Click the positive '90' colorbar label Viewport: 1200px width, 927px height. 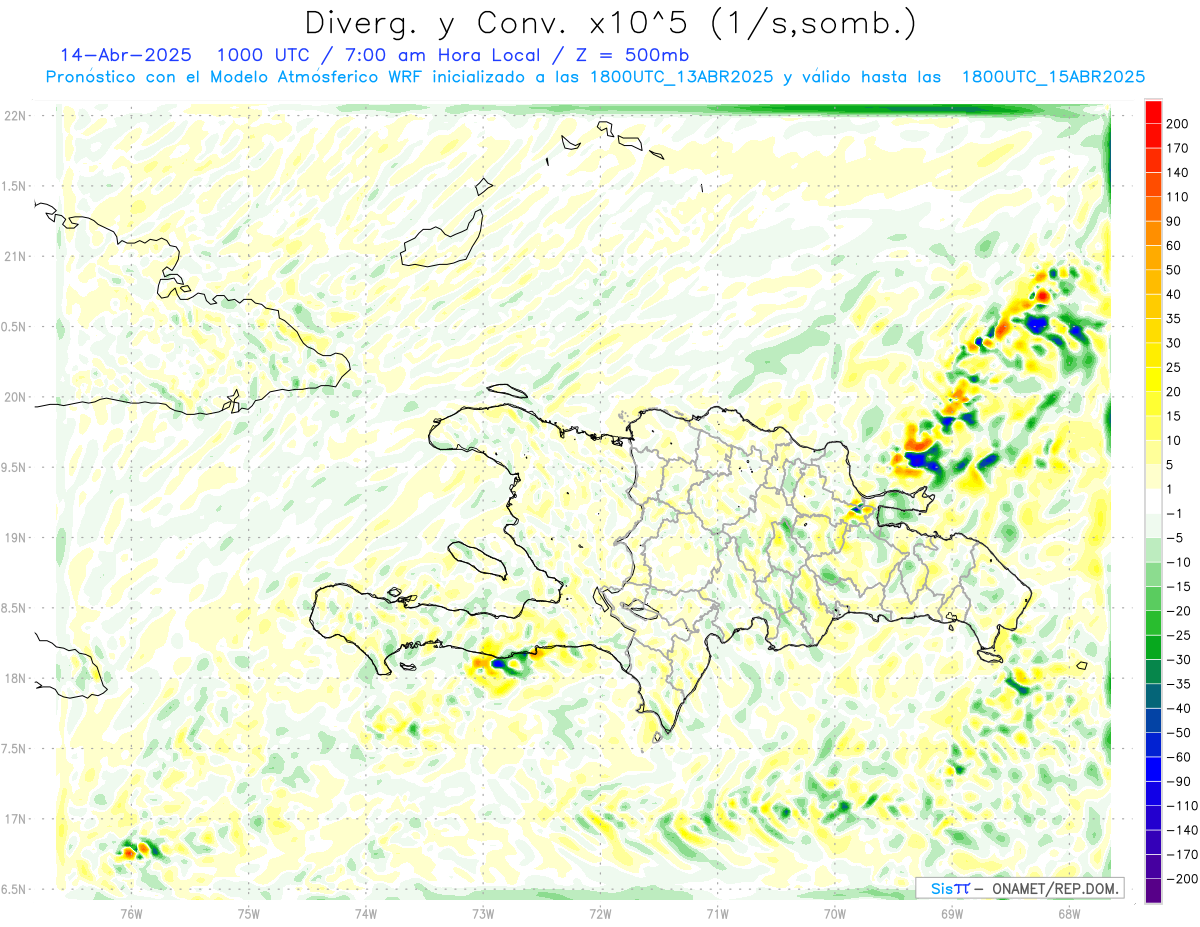(x=1174, y=221)
